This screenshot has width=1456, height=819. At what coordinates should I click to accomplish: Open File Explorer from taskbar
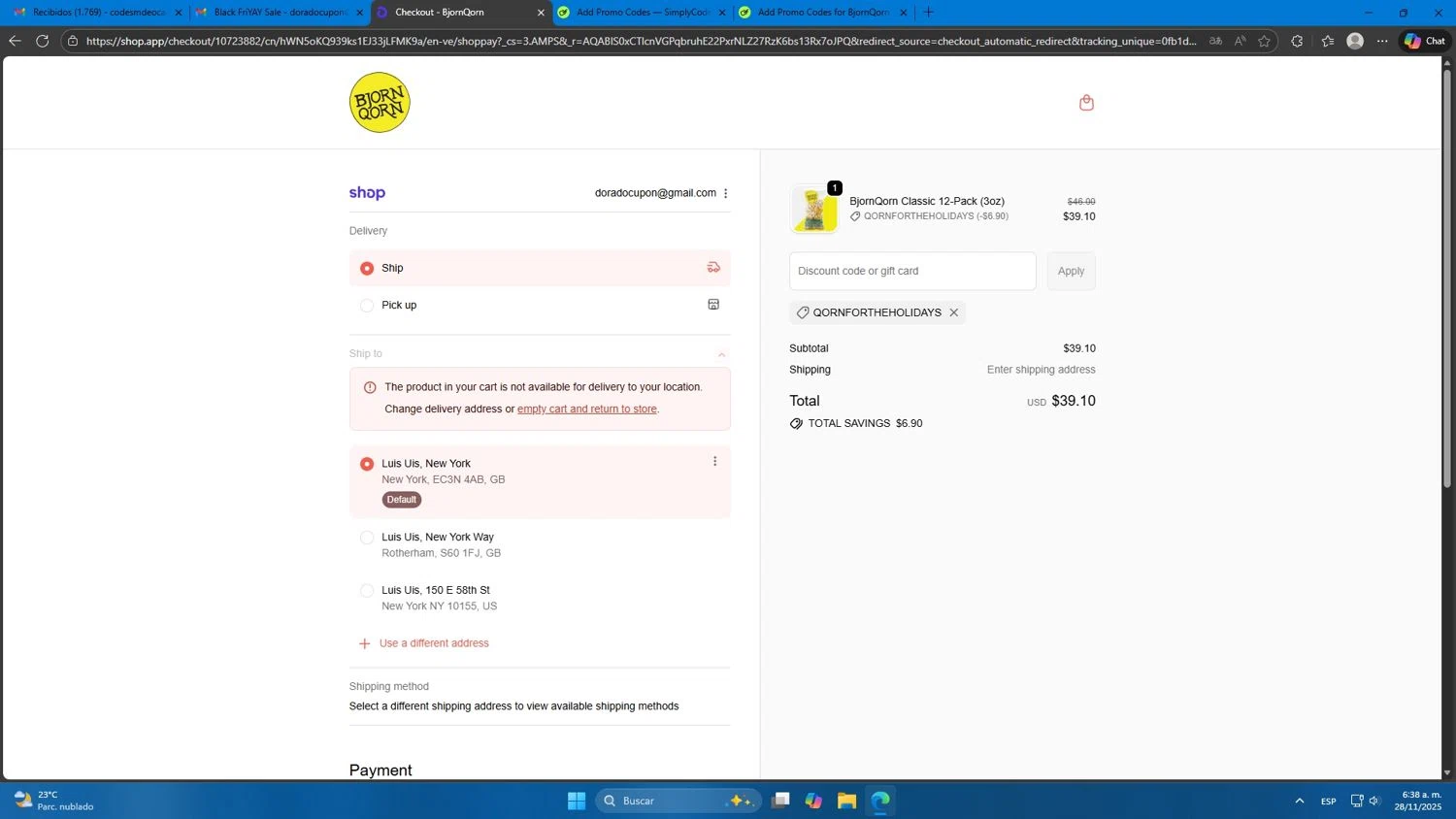coord(846,801)
